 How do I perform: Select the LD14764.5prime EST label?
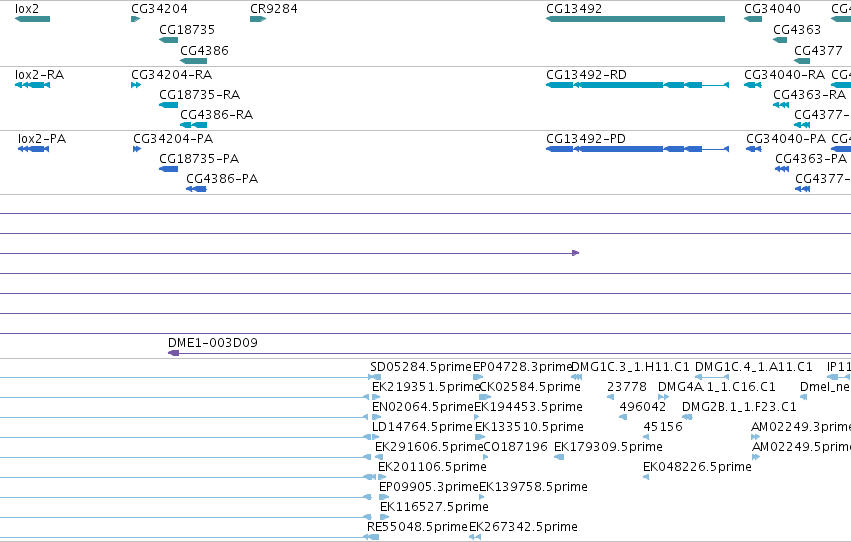[422, 426]
